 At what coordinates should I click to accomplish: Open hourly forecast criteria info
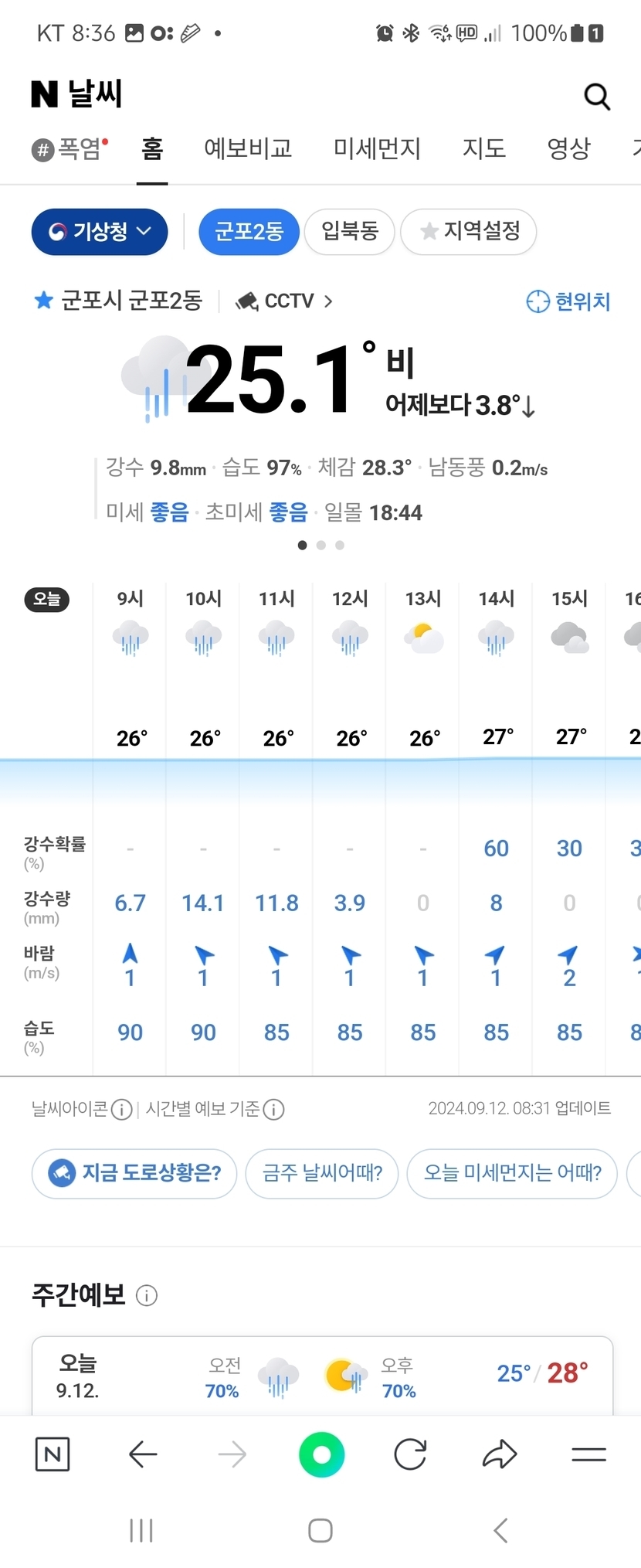pyautogui.click(x=274, y=1110)
